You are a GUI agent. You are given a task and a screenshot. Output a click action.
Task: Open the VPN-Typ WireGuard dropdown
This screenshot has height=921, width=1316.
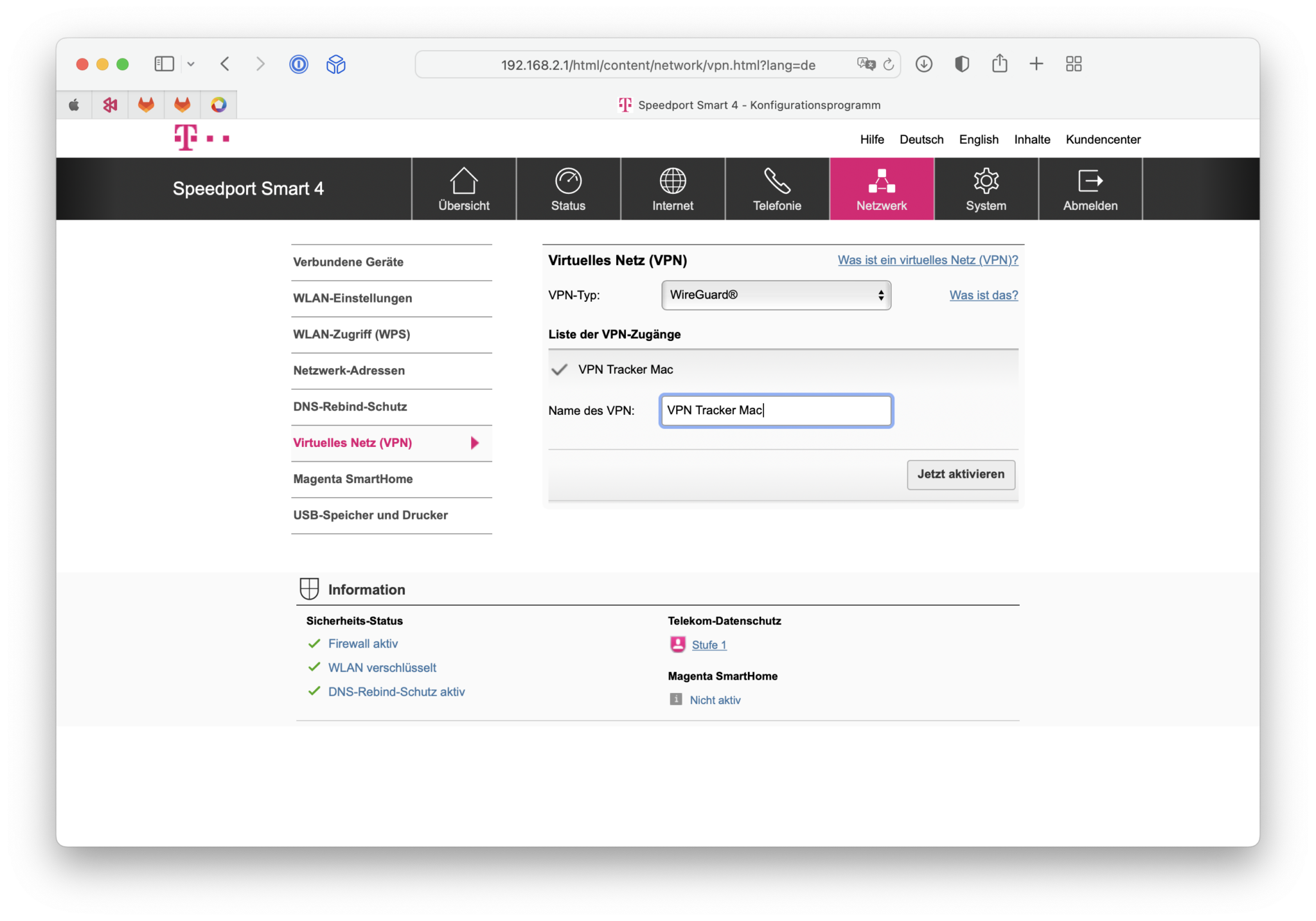point(776,295)
